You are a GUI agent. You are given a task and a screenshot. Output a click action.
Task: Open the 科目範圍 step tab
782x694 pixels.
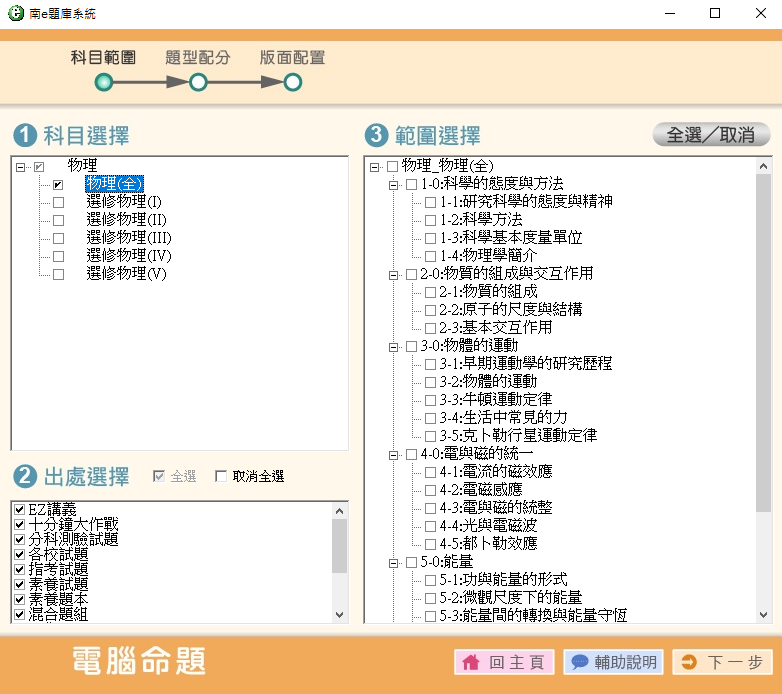point(103,57)
